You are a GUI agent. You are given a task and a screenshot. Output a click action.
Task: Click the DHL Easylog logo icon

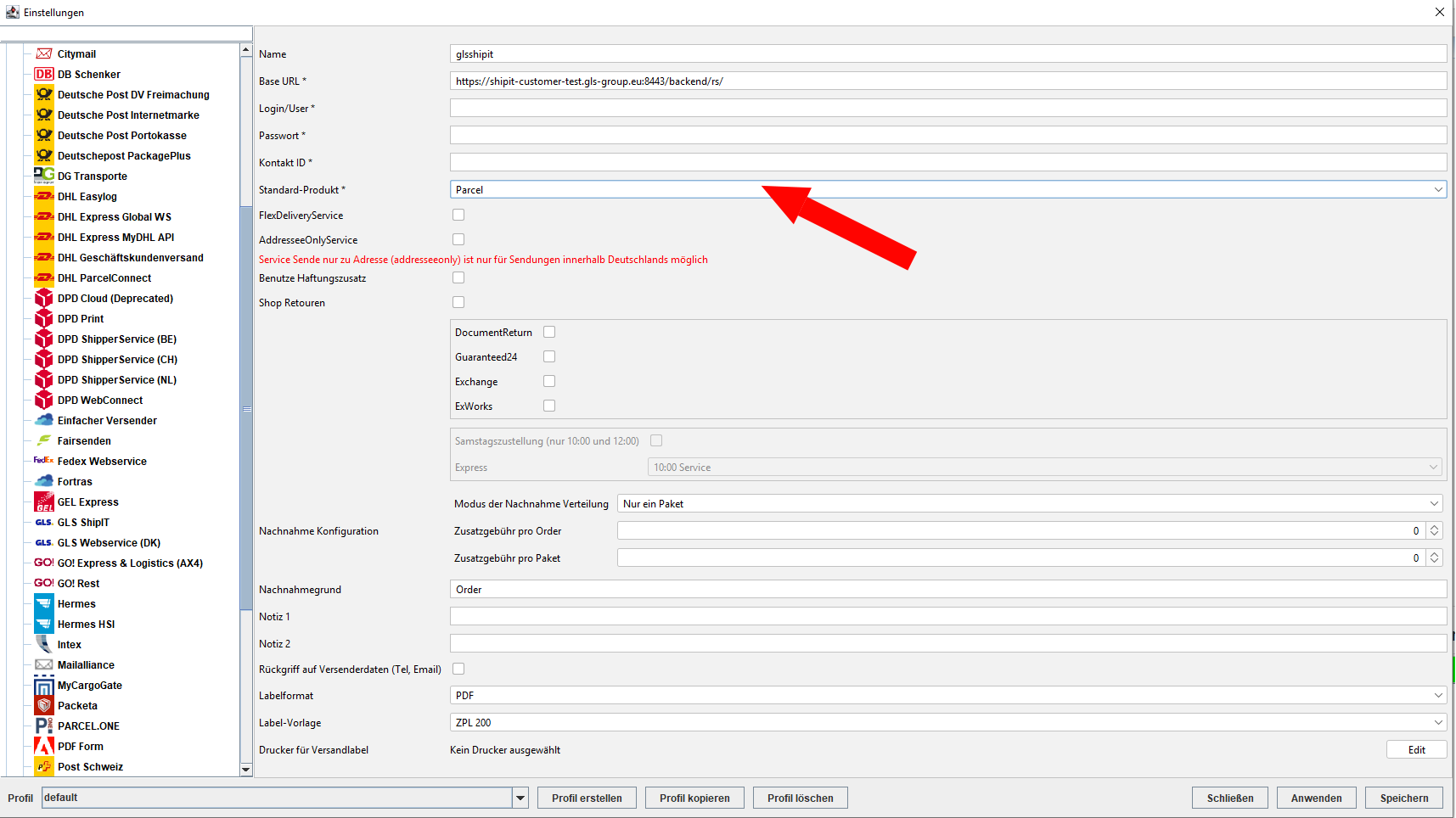click(44, 196)
